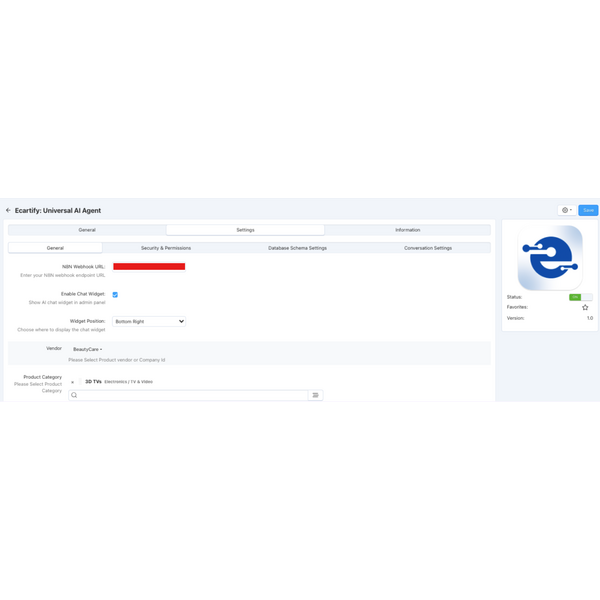Remove the 3D TVs category with x icon
The image size is (600, 600).
[73, 382]
